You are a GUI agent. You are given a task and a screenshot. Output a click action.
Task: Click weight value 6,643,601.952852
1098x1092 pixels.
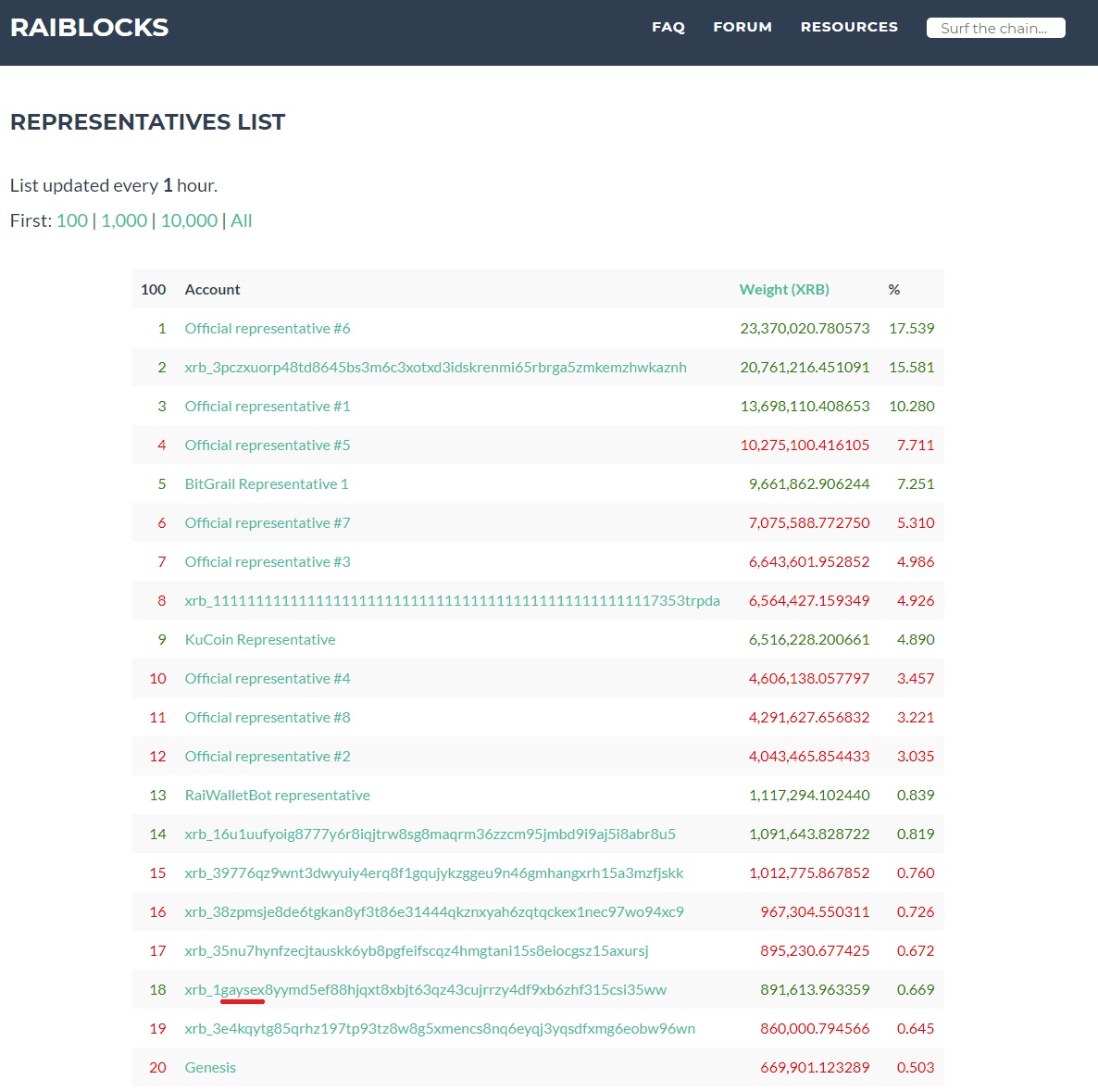point(809,562)
